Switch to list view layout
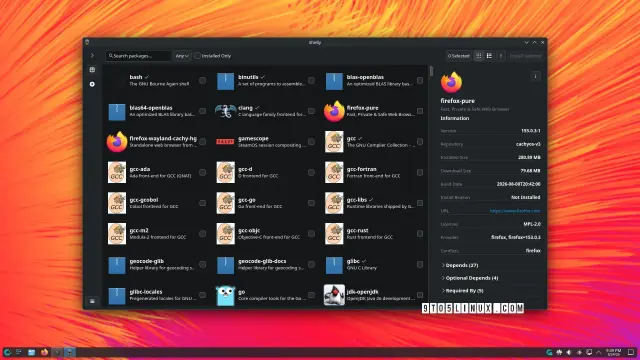 point(489,56)
